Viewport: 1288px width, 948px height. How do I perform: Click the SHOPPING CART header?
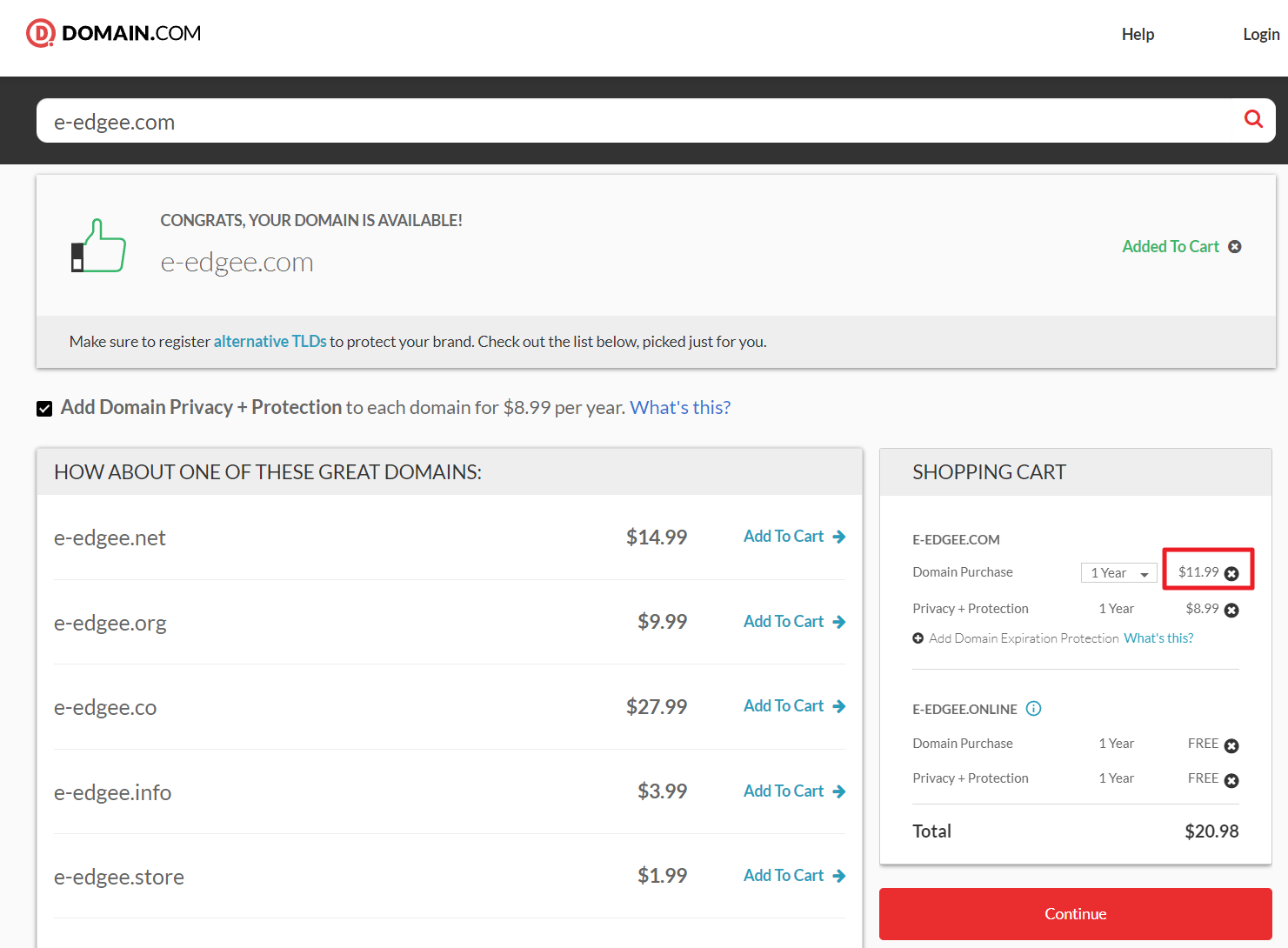[989, 472]
